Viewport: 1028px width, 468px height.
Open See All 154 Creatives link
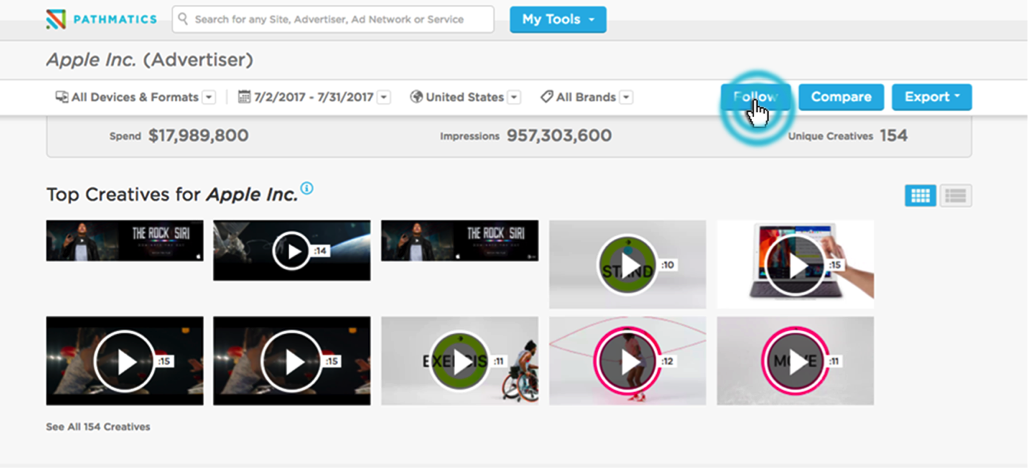coord(98,427)
